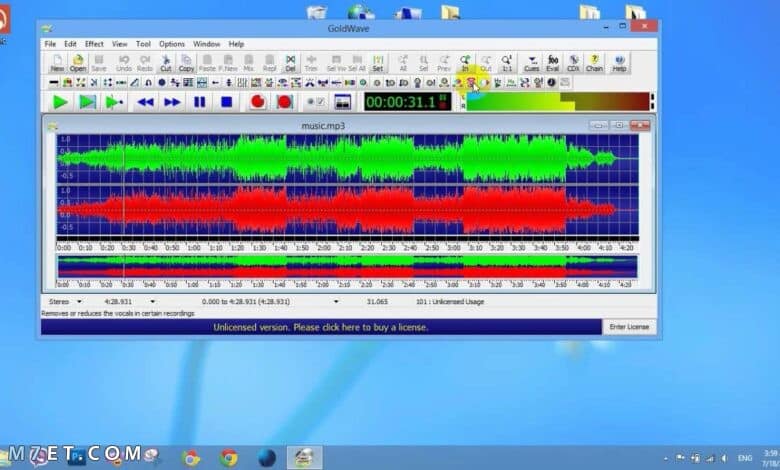Pause playback with the blue pause button
This screenshot has width=780, height=470.
pos(199,102)
